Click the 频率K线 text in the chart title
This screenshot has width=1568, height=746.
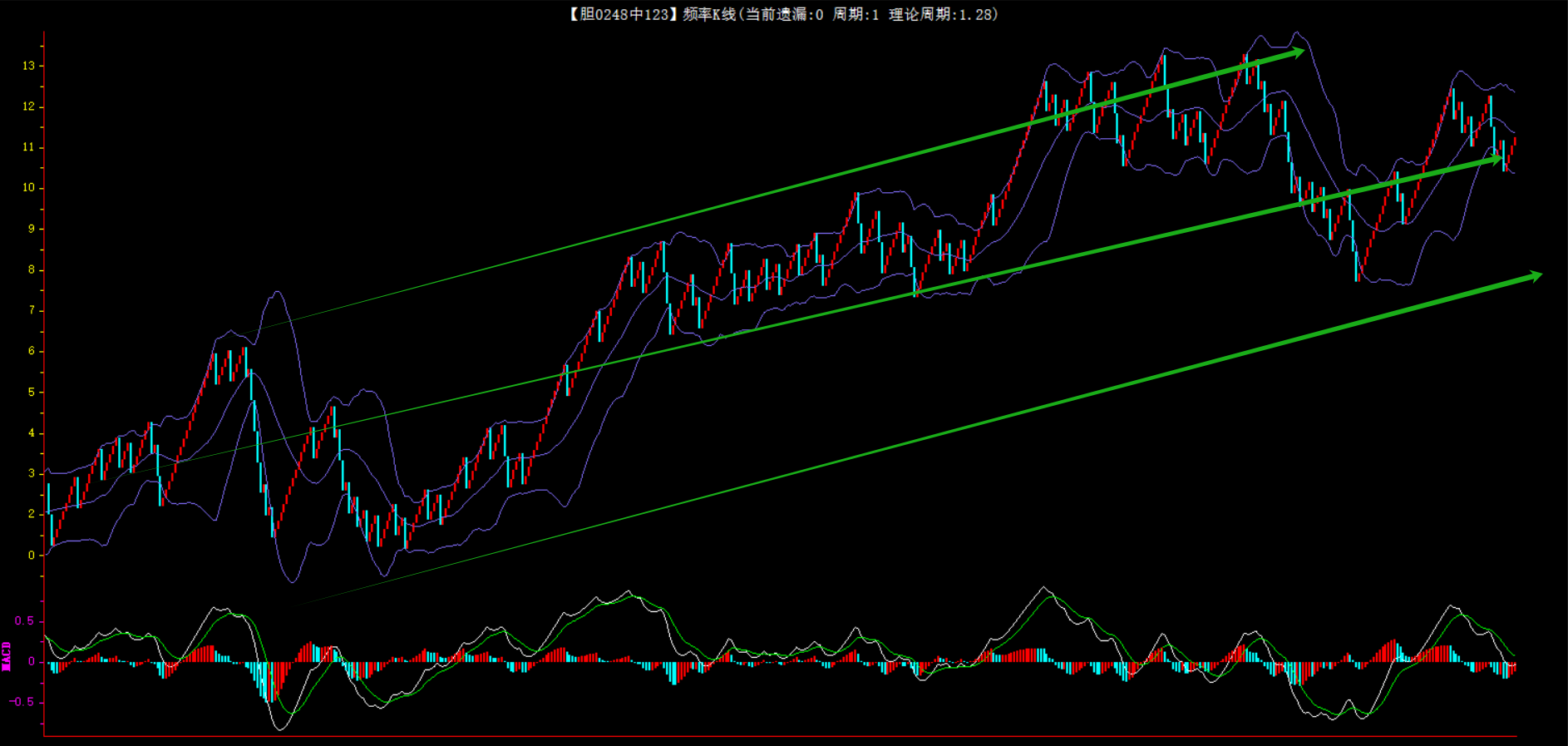pos(708,14)
